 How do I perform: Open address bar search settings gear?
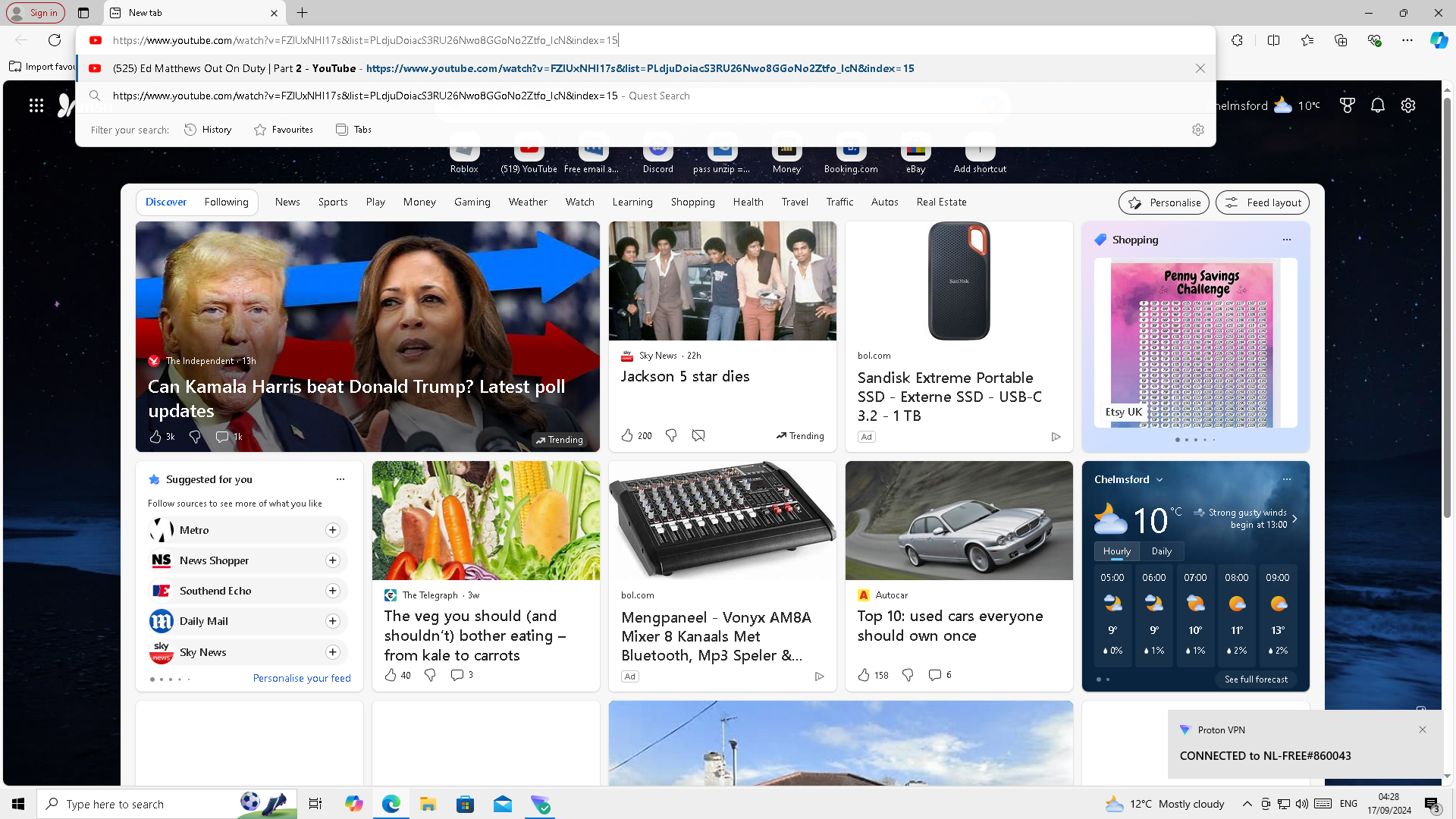click(1198, 130)
